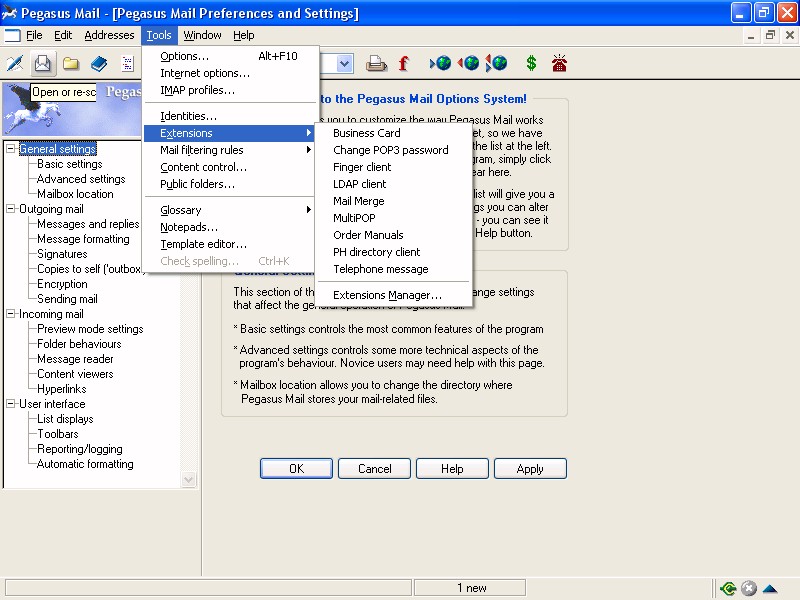Open the Edit menu
Viewport: 800px width, 600px height.
63,35
